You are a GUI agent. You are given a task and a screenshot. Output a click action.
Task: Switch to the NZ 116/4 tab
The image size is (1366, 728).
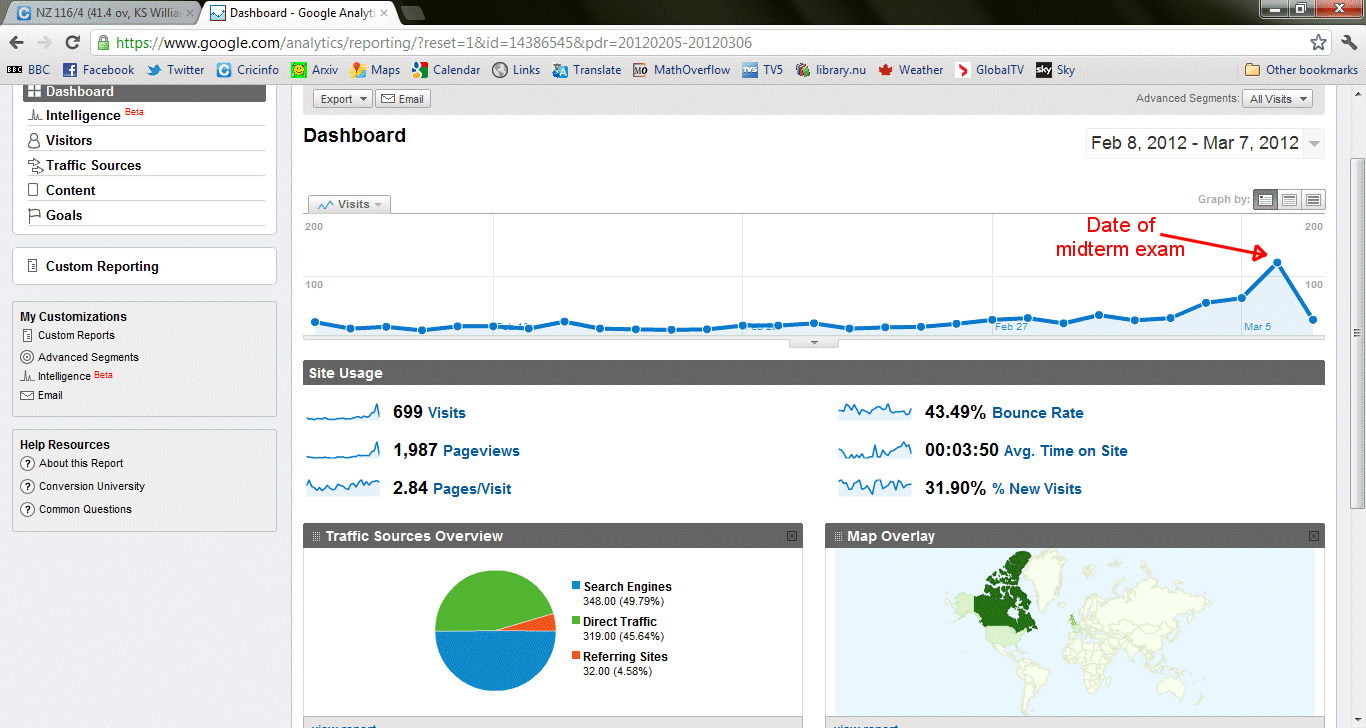(100, 13)
